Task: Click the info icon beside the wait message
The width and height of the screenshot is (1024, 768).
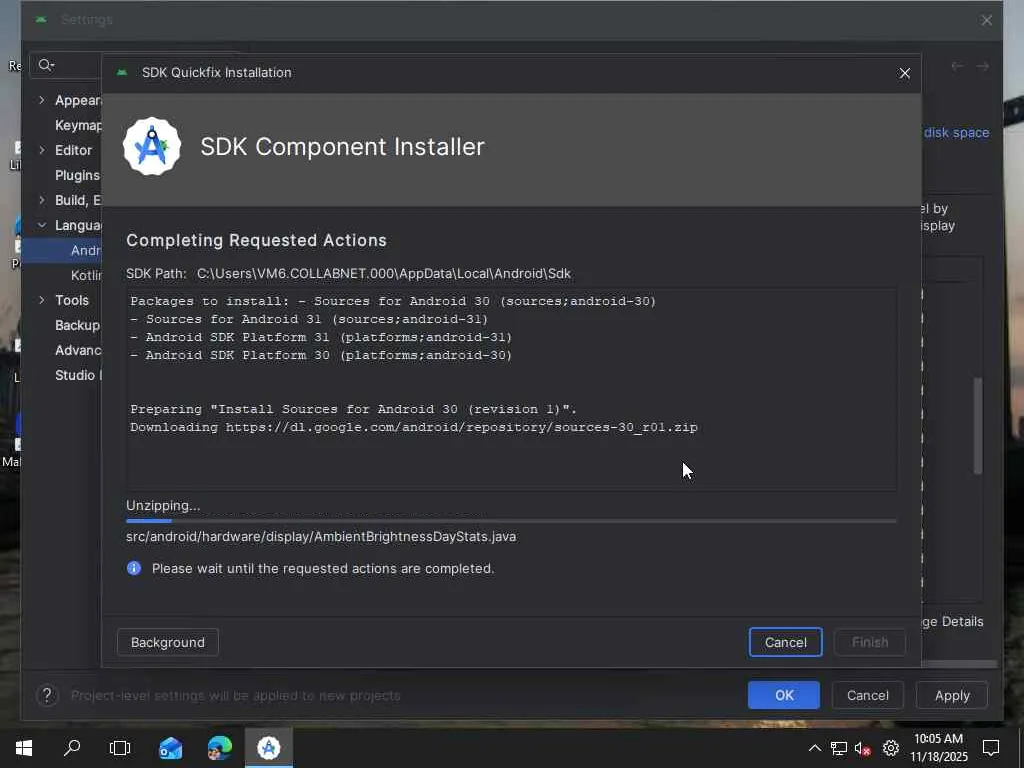Action: click(x=134, y=568)
